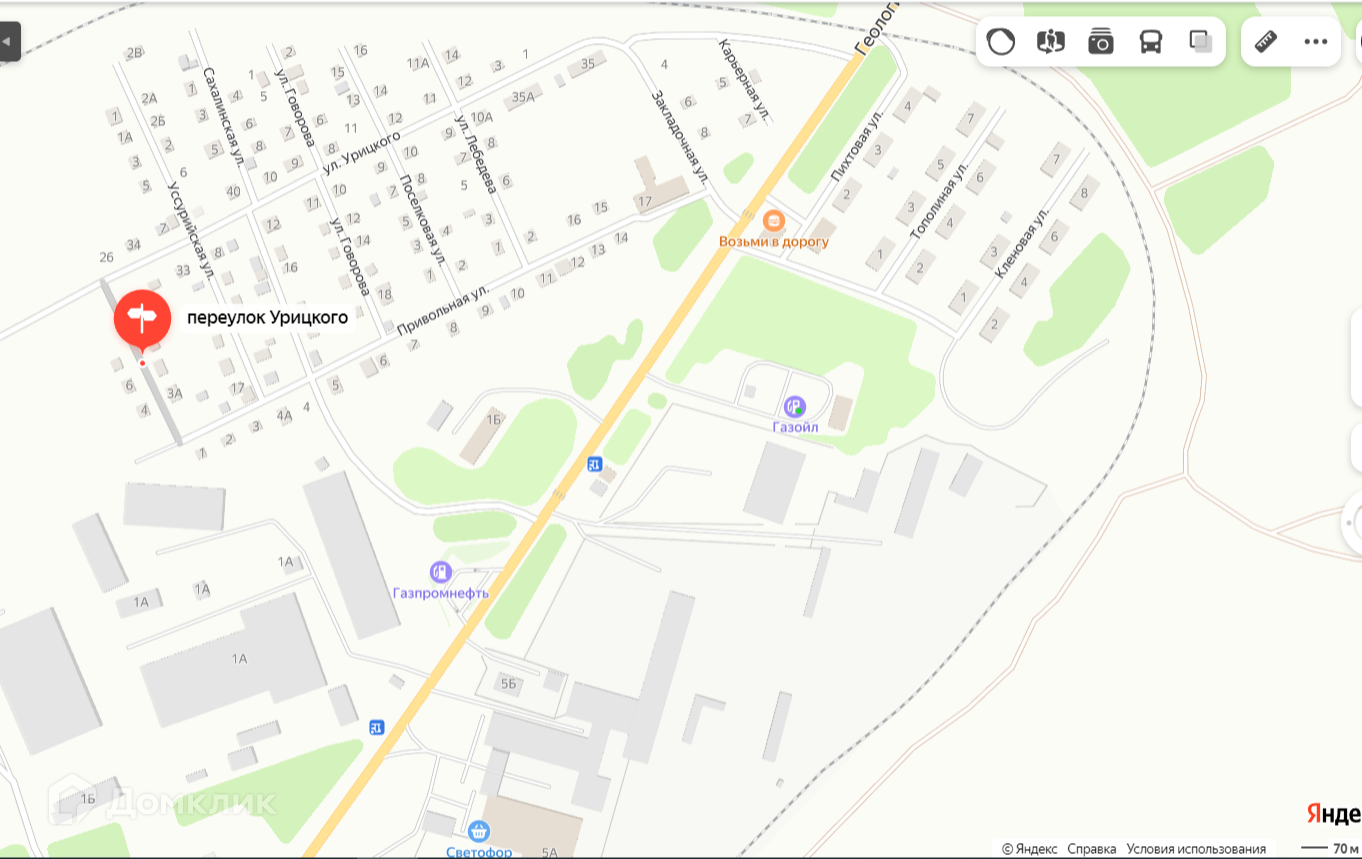1362x859 pixels.
Task: Toggle public transport bus layer
Action: [1151, 41]
